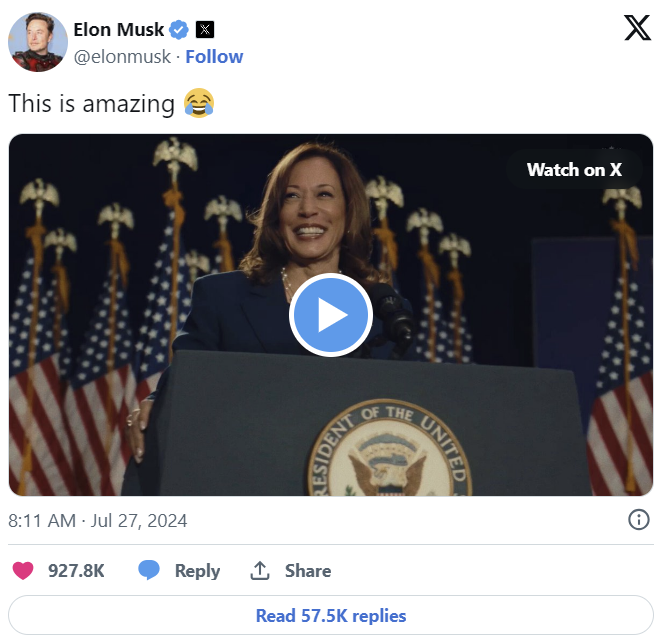Click the 'This is amazing' post text
Image resolution: width=665 pixels, height=637 pixels.
pyautogui.click(x=91, y=102)
